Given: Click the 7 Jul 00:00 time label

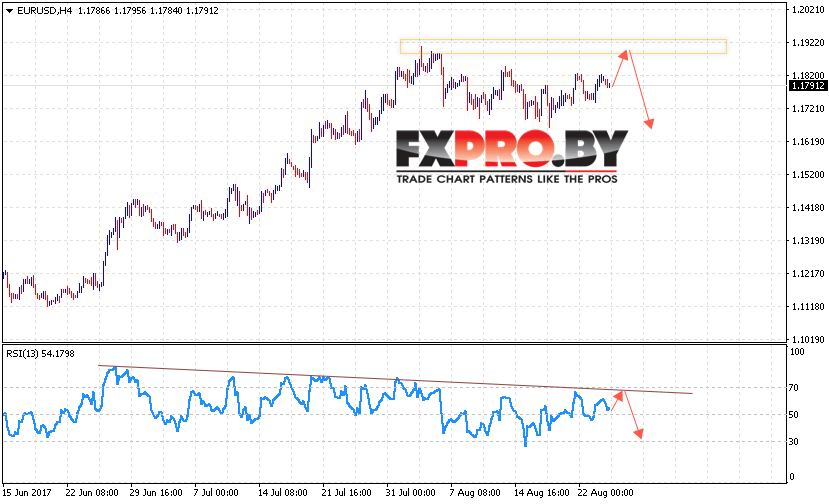Looking at the screenshot, I should point(216,493).
